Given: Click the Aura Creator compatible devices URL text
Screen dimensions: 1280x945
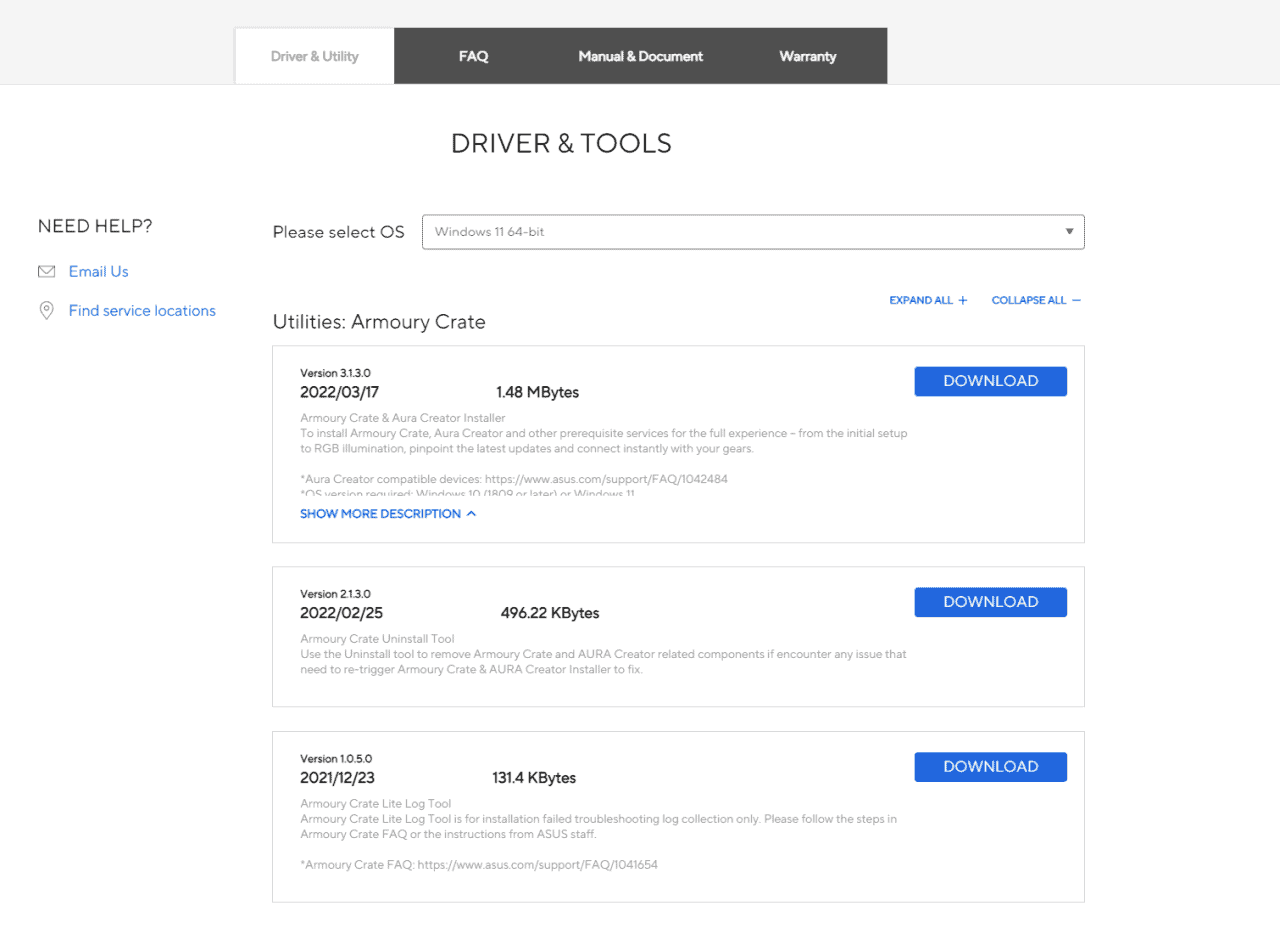Looking at the screenshot, I should click(606, 479).
